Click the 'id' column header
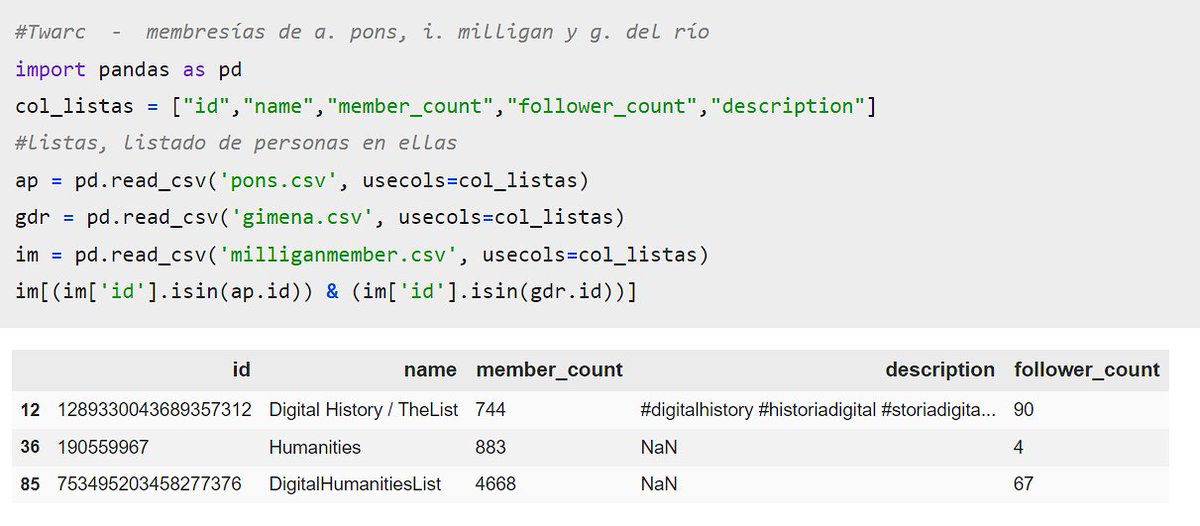Viewport: 1200px width, 526px height. [240, 370]
